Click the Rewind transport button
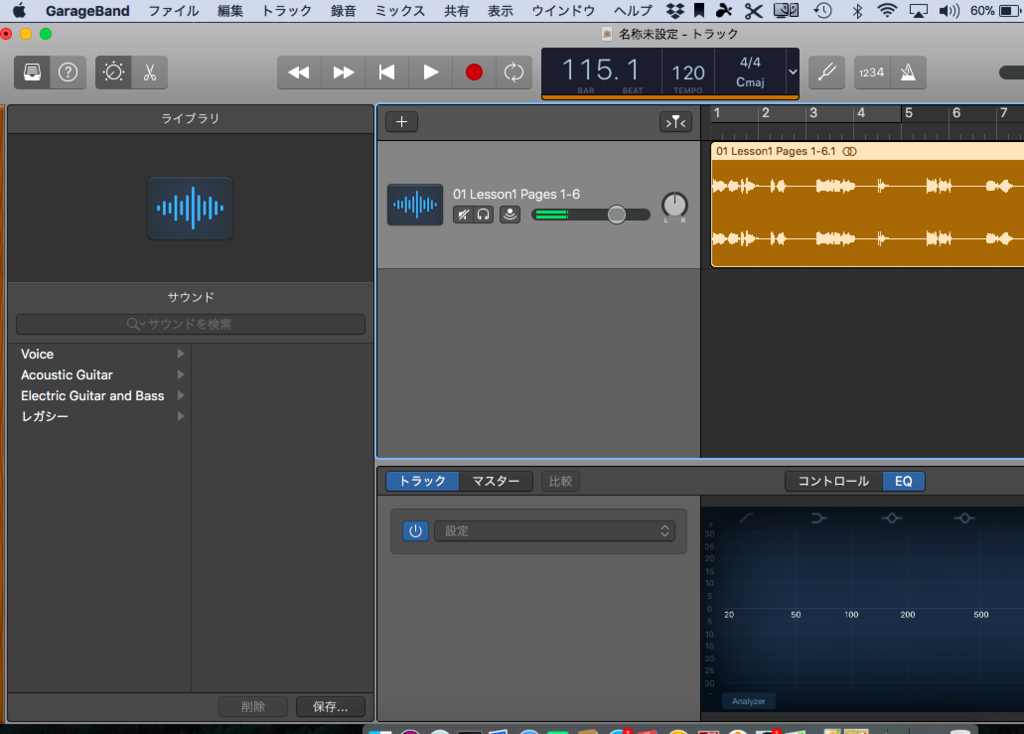The height and width of the screenshot is (734, 1024). pyautogui.click(x=299, y=72)
